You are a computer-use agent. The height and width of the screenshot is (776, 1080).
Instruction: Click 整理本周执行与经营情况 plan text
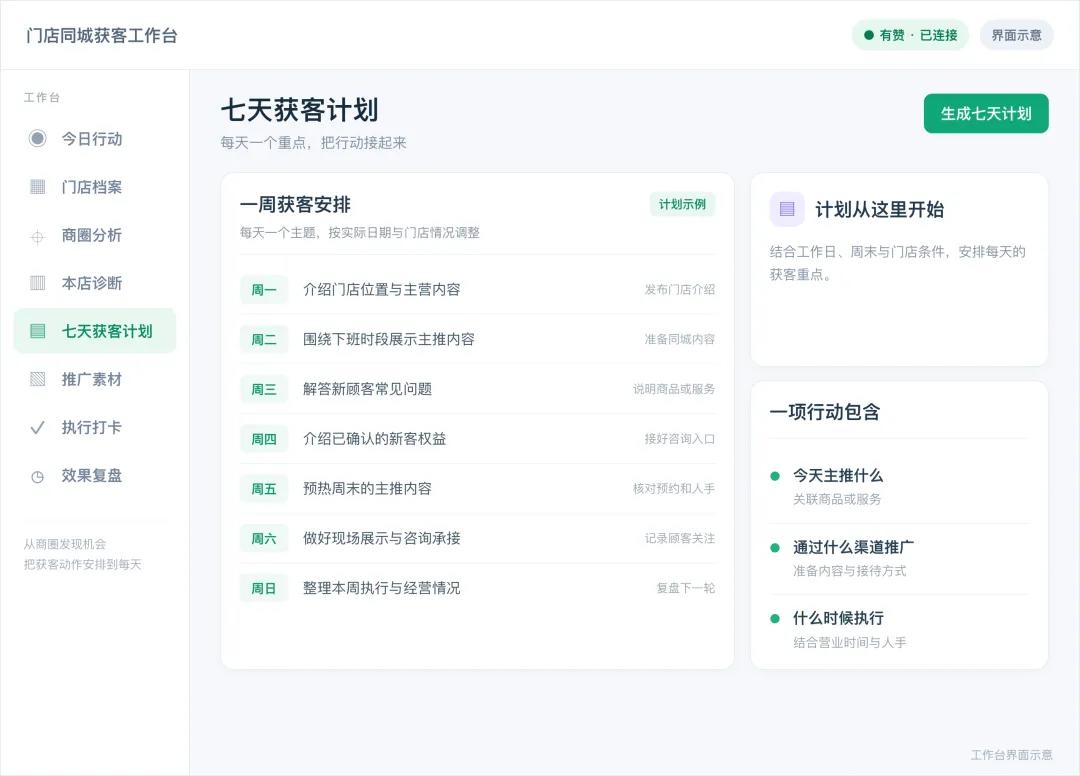coord(382,588)
